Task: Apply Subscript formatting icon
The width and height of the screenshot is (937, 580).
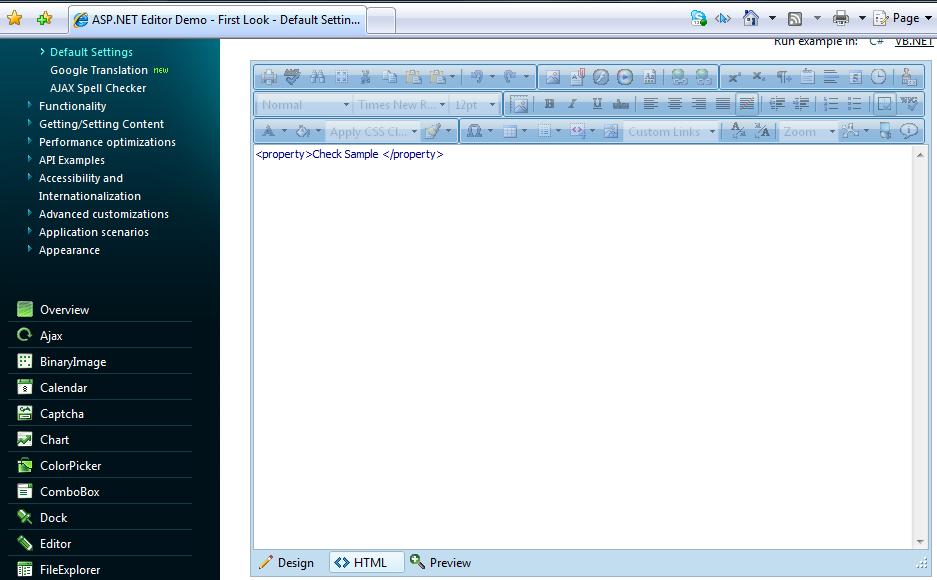Action: pos(759,77)
